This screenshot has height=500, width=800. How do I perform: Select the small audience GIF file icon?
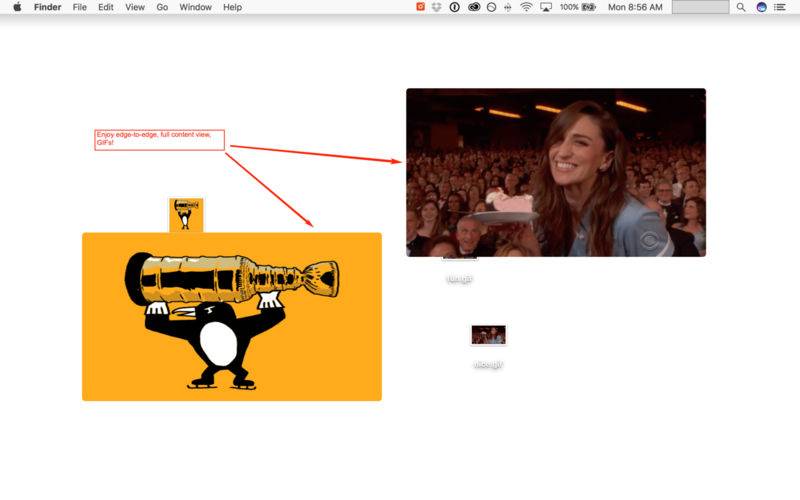click(488, 335)
